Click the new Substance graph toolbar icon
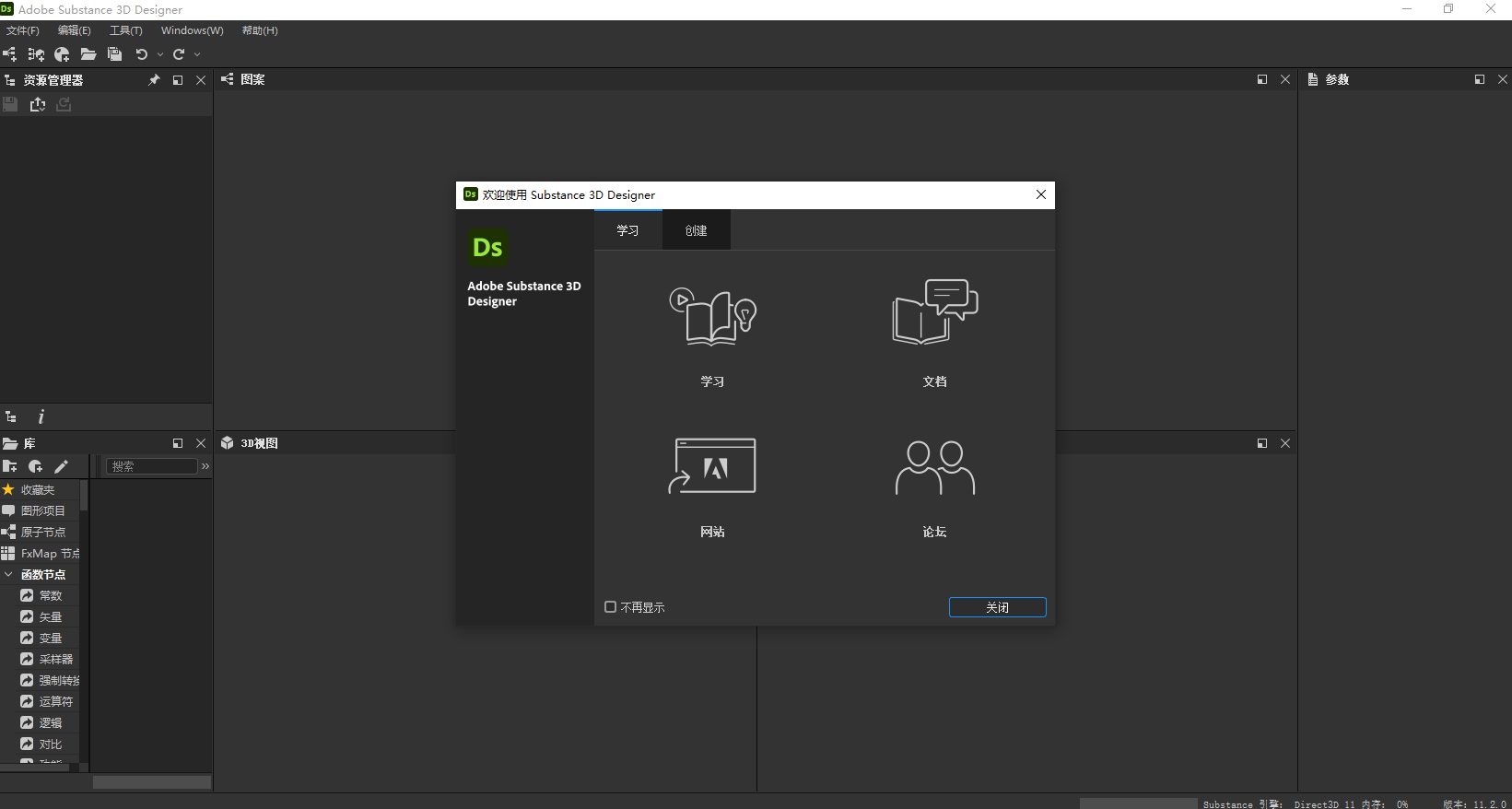The image size is (1512, 809). [x=10, y=54]
